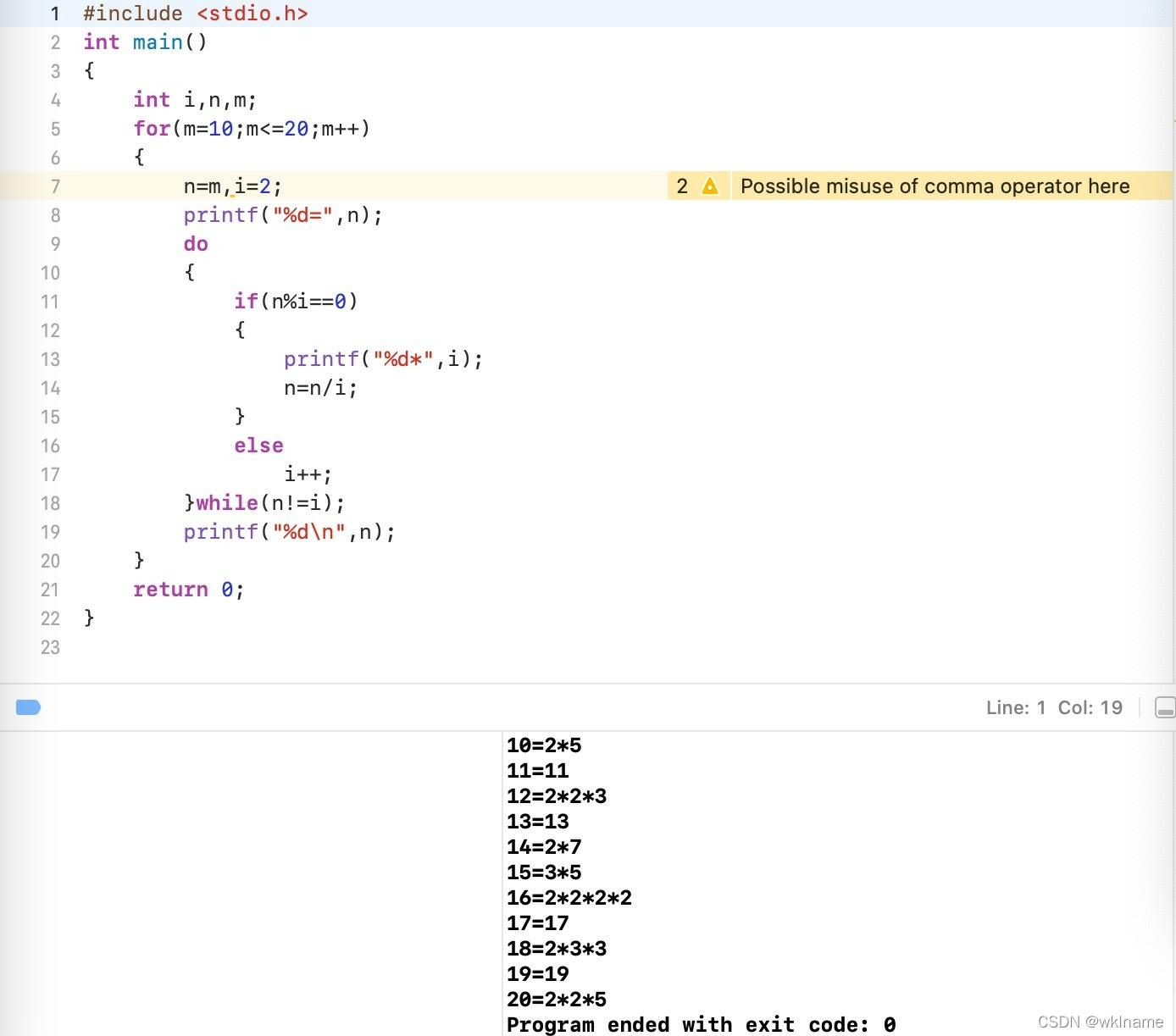Click the 'n=n/i;' statement

pyautogui.click(x=320, y=388)
